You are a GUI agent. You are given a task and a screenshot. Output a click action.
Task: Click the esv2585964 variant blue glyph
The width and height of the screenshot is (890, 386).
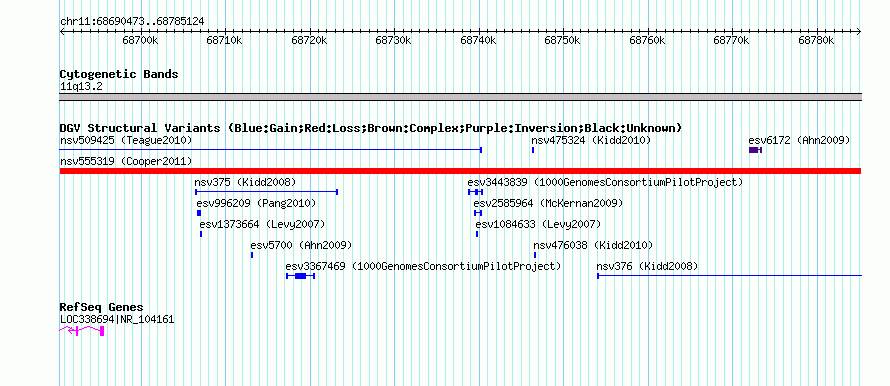[x=477, y=213]
